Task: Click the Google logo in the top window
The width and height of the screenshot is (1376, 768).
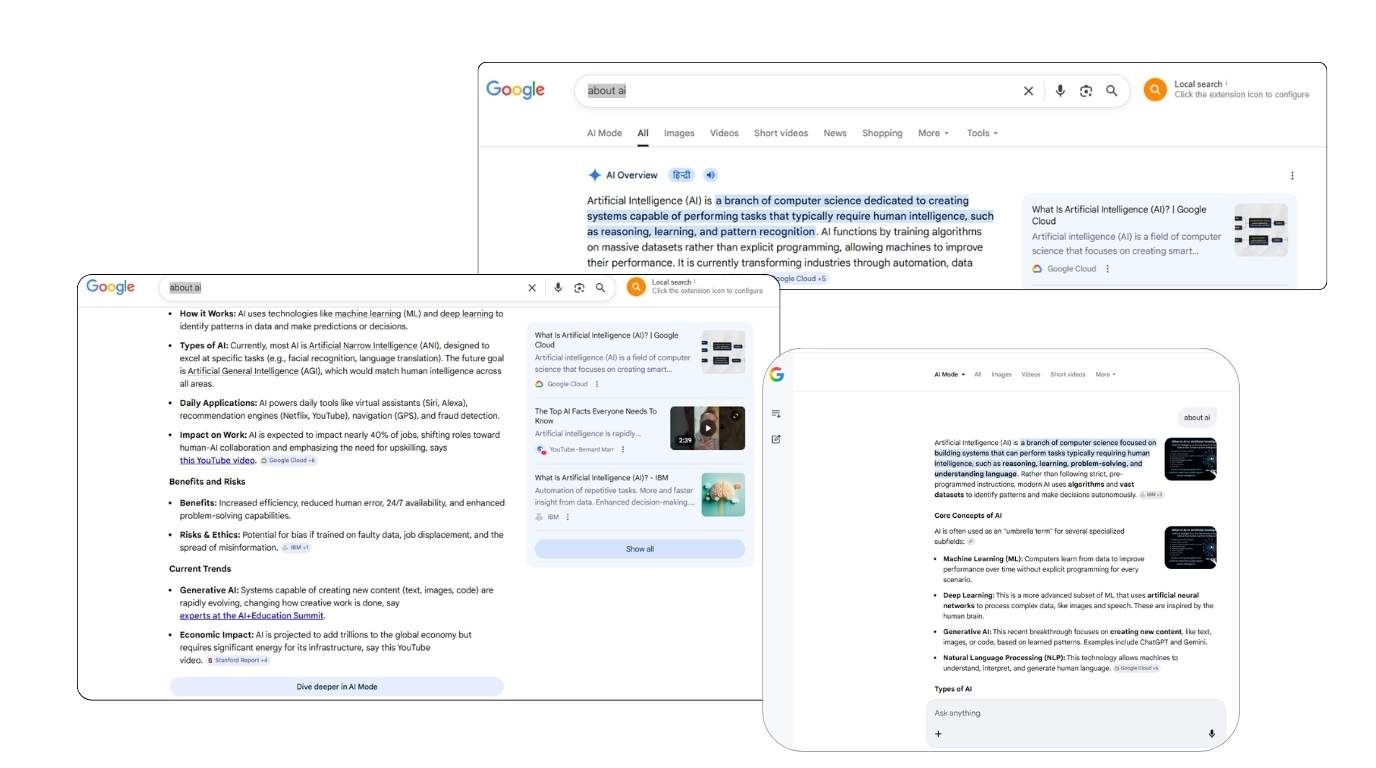Action: point(515,90)
